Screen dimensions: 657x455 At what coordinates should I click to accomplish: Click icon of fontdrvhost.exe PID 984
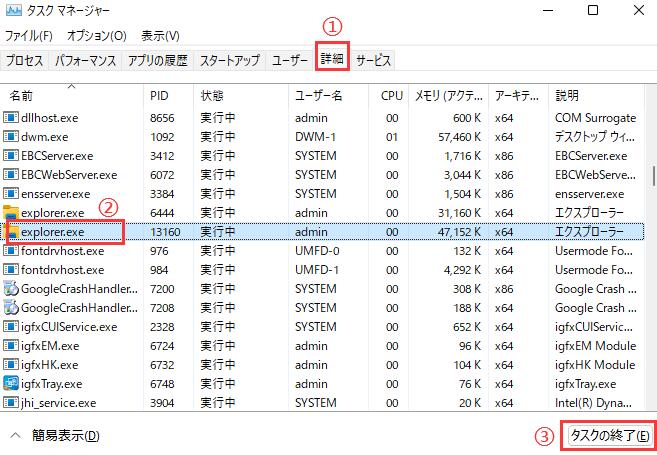(11, 269)
